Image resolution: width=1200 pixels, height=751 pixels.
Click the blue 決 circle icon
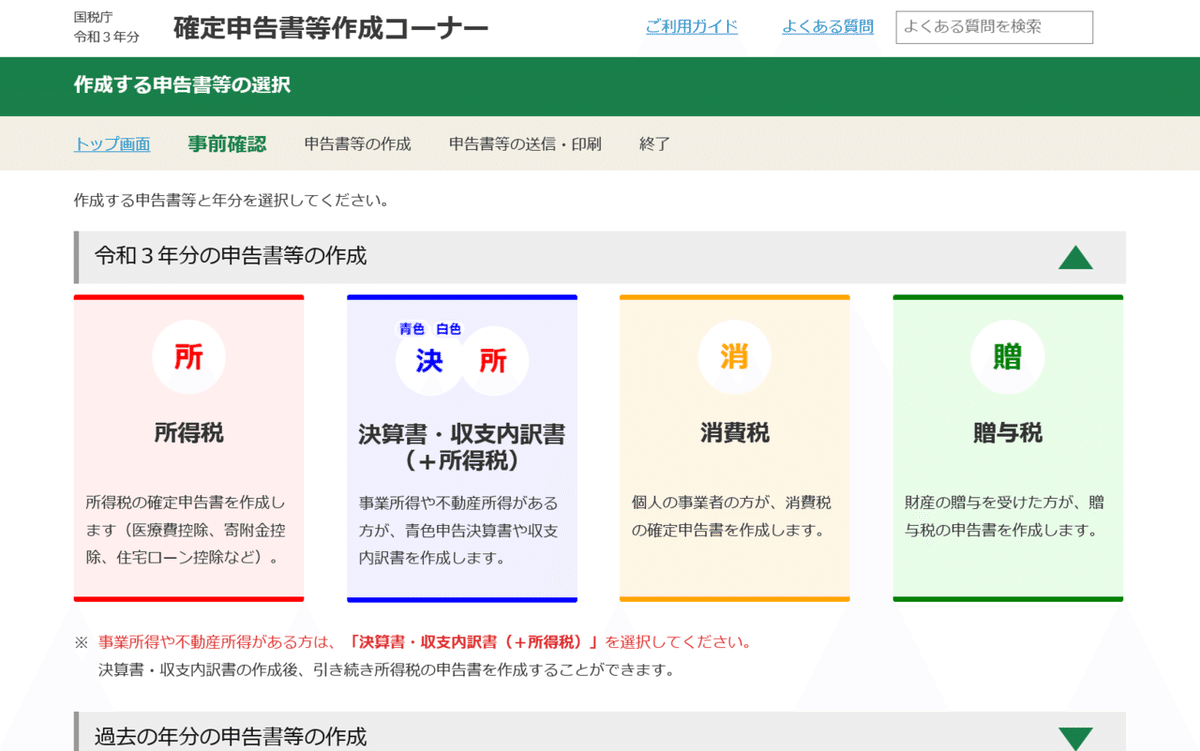[428, 362]
